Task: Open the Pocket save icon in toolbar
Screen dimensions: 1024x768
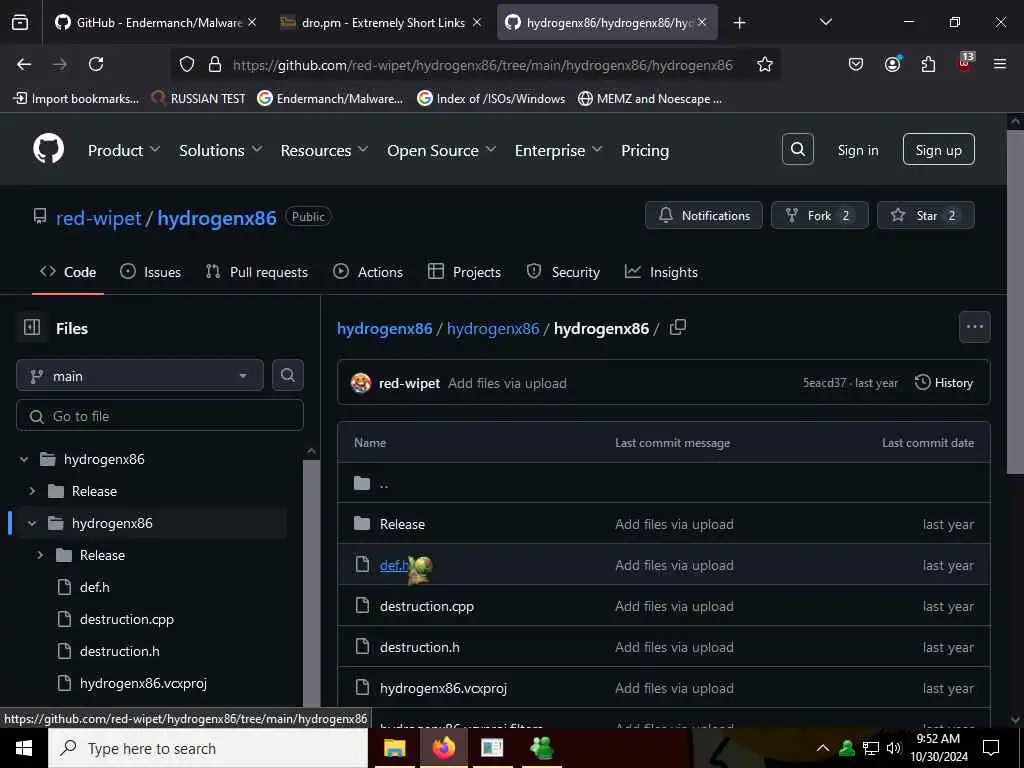Action: point(856,64)
